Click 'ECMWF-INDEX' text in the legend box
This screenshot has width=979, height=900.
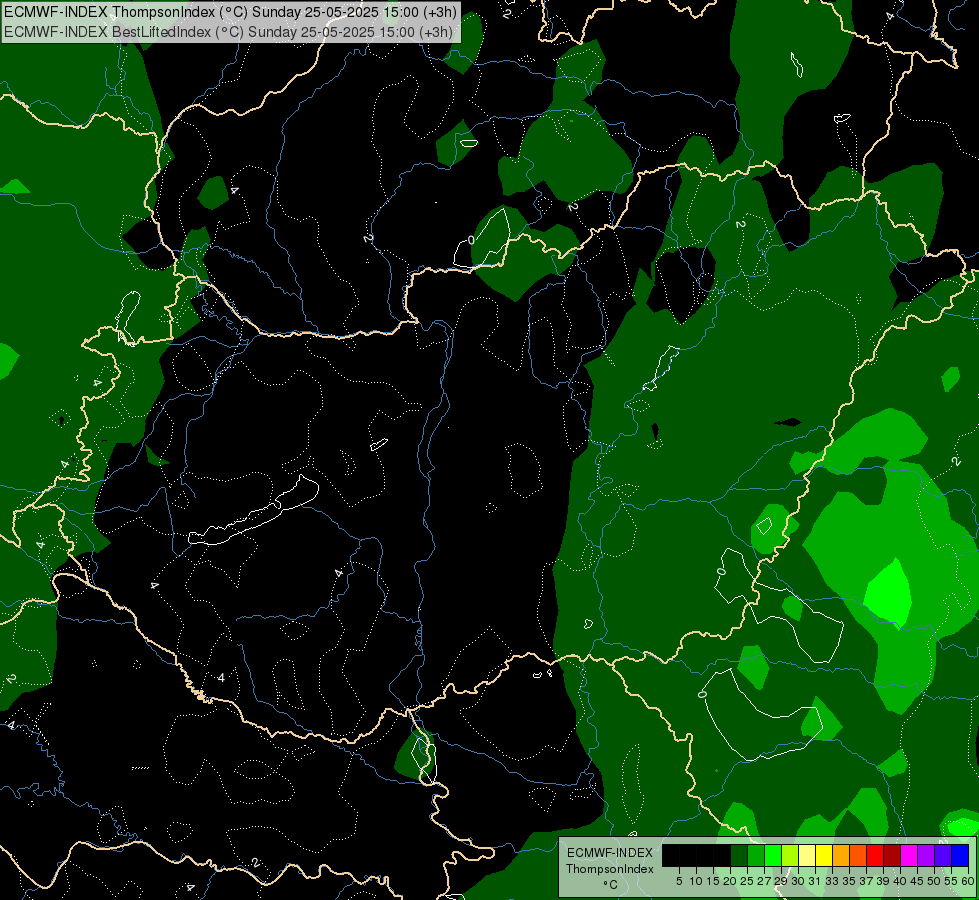point(610,853)
